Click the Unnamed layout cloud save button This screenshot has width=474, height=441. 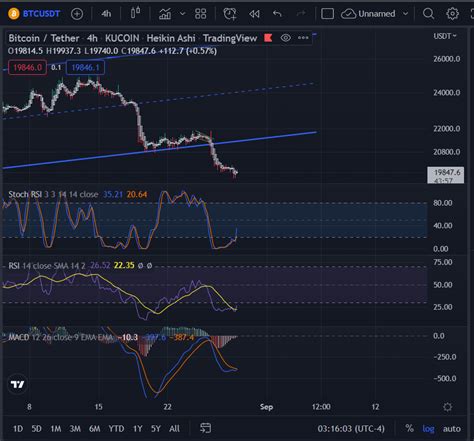pos(368,14)
